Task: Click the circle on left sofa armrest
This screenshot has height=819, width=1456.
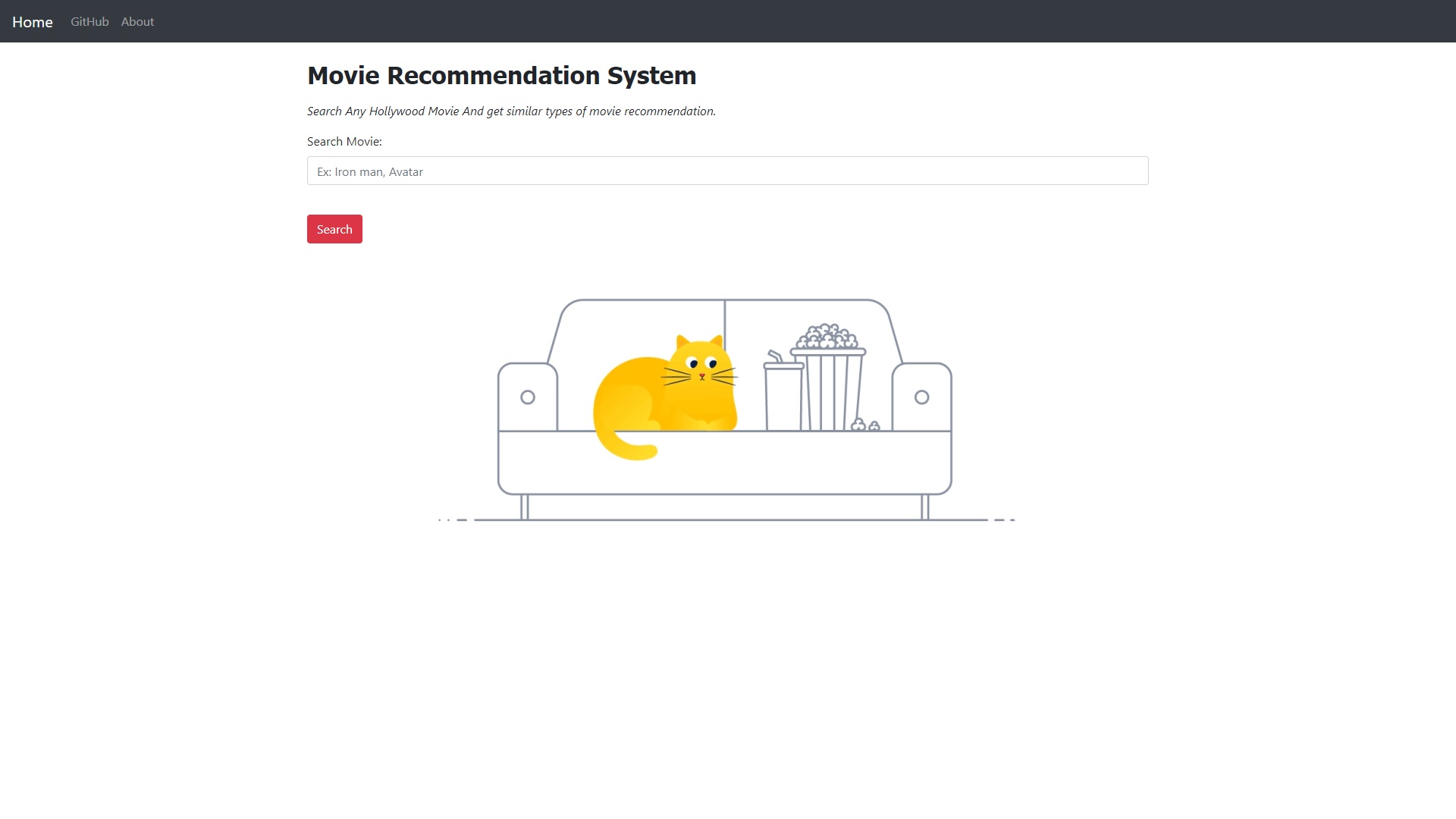Action: pos(528,397)
